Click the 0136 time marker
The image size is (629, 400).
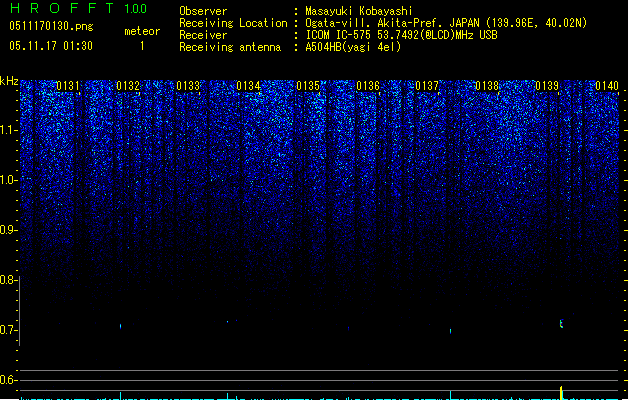368,86
